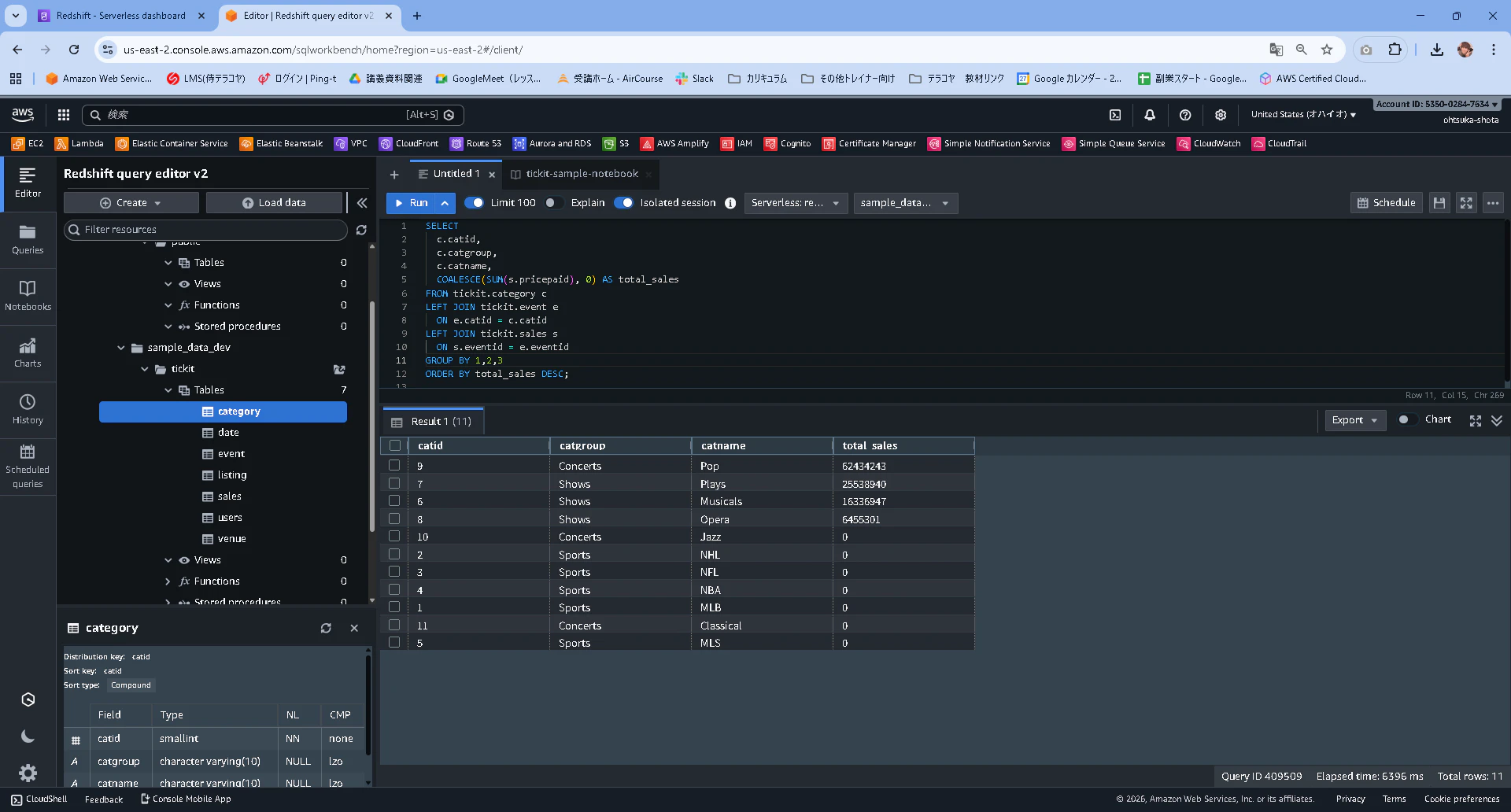Add a new editor tab
The image size is (1511, 812).
[x=394, y=175]
